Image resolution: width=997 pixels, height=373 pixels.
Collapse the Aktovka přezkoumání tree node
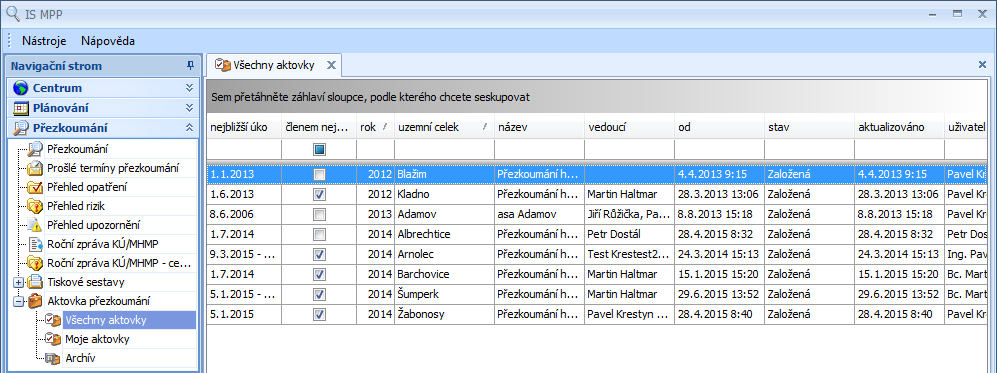click(x=18, y=301)
